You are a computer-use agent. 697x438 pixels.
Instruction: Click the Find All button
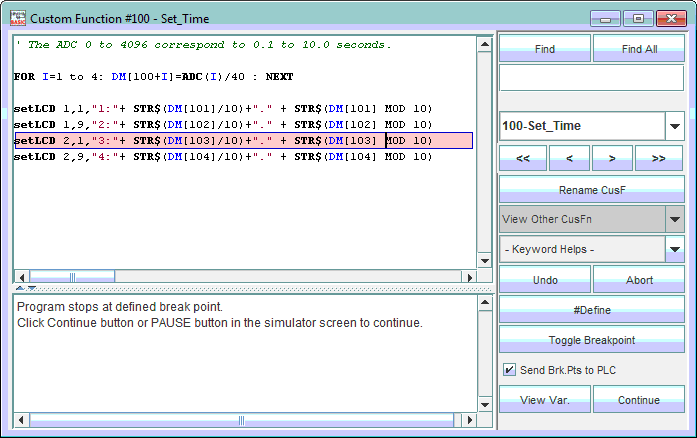pos(639,48)
